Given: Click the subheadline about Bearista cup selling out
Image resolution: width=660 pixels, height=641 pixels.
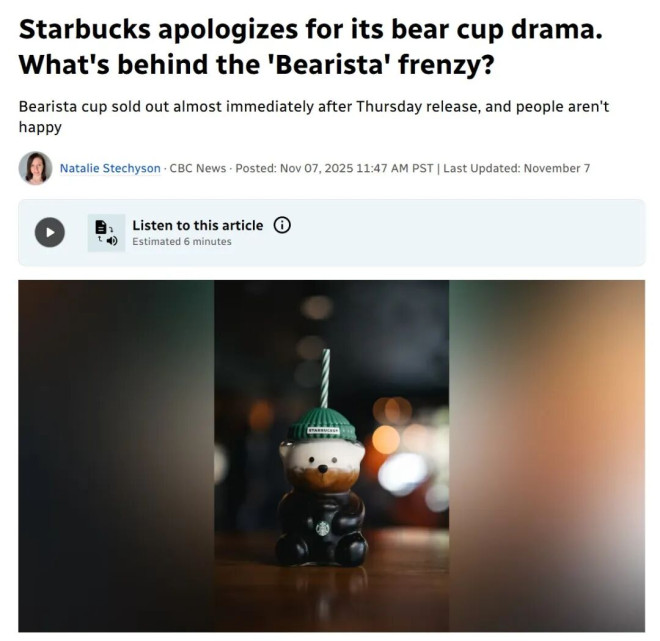Looking at the screenshot, I should point(314,117).
